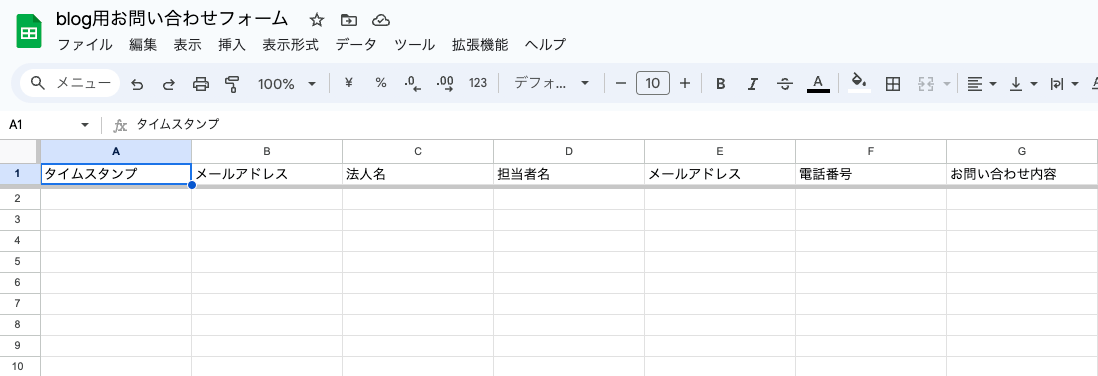Open the 表示形式 menu
The height and width of the screenshot is (376, 1098).
(291, 45)
